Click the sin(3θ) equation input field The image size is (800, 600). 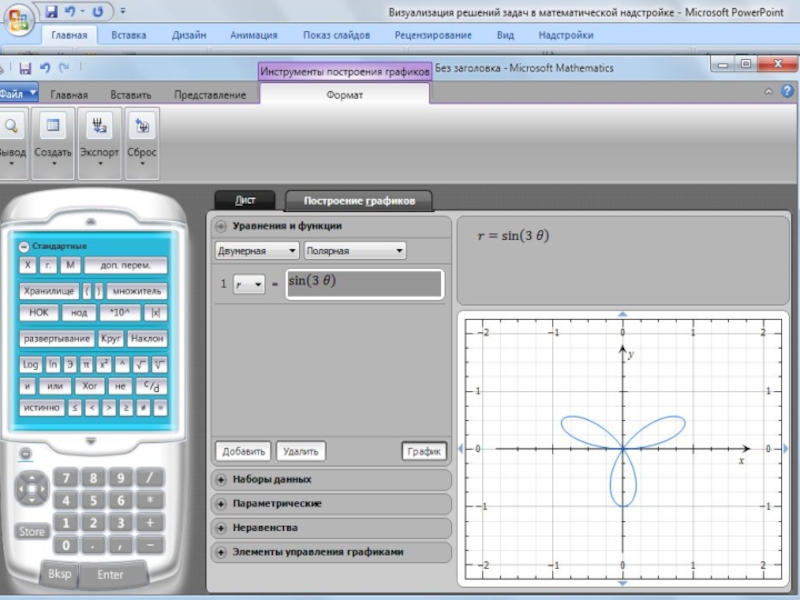(364, 284)
